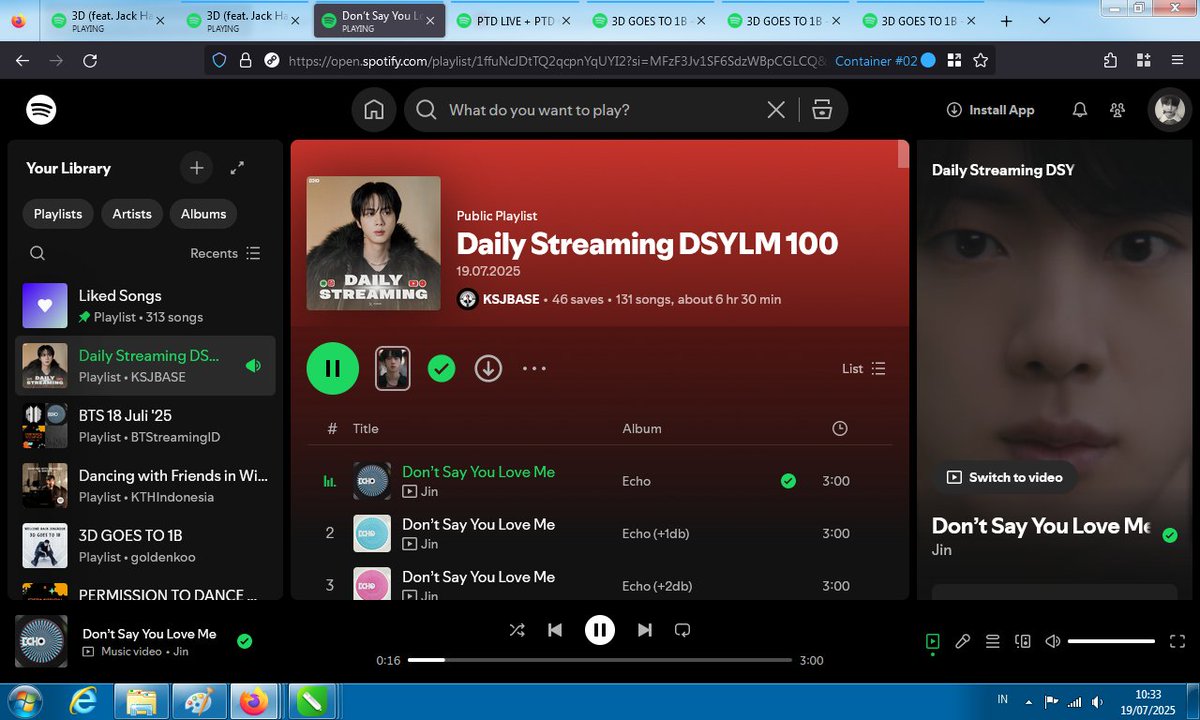Toggle the Now Playing view
This screenshot has width=1200, height=720.
932,641
